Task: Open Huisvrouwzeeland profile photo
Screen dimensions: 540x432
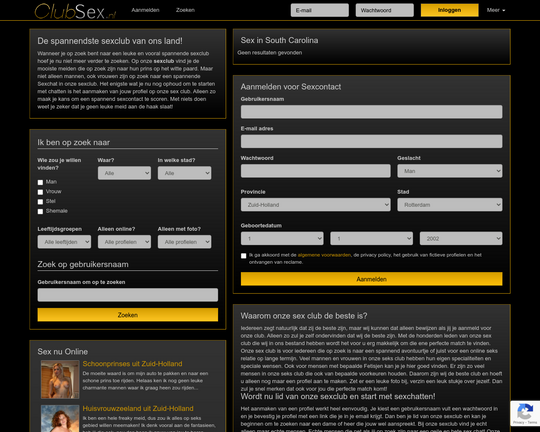Action: point(60,418)
